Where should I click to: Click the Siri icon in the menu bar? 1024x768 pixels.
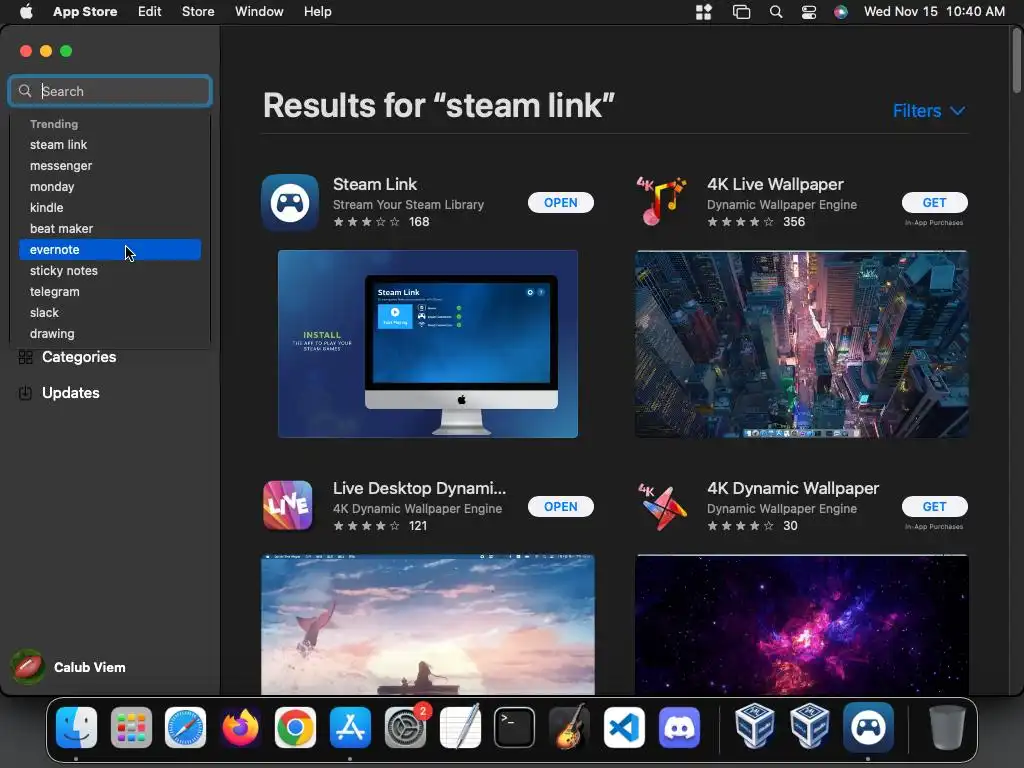point(840,12)
